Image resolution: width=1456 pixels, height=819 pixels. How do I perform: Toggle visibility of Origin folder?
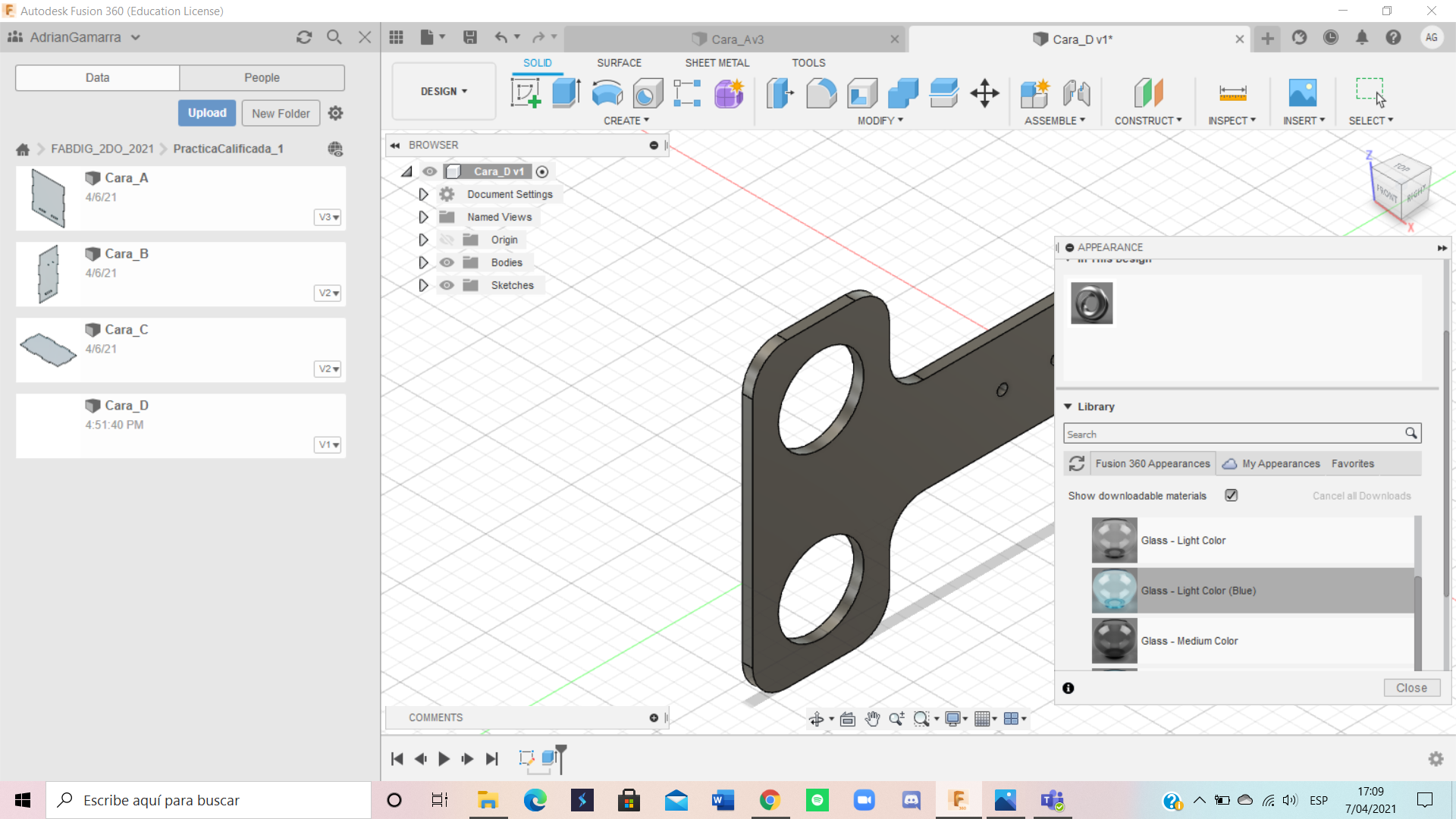pos(447,240)
